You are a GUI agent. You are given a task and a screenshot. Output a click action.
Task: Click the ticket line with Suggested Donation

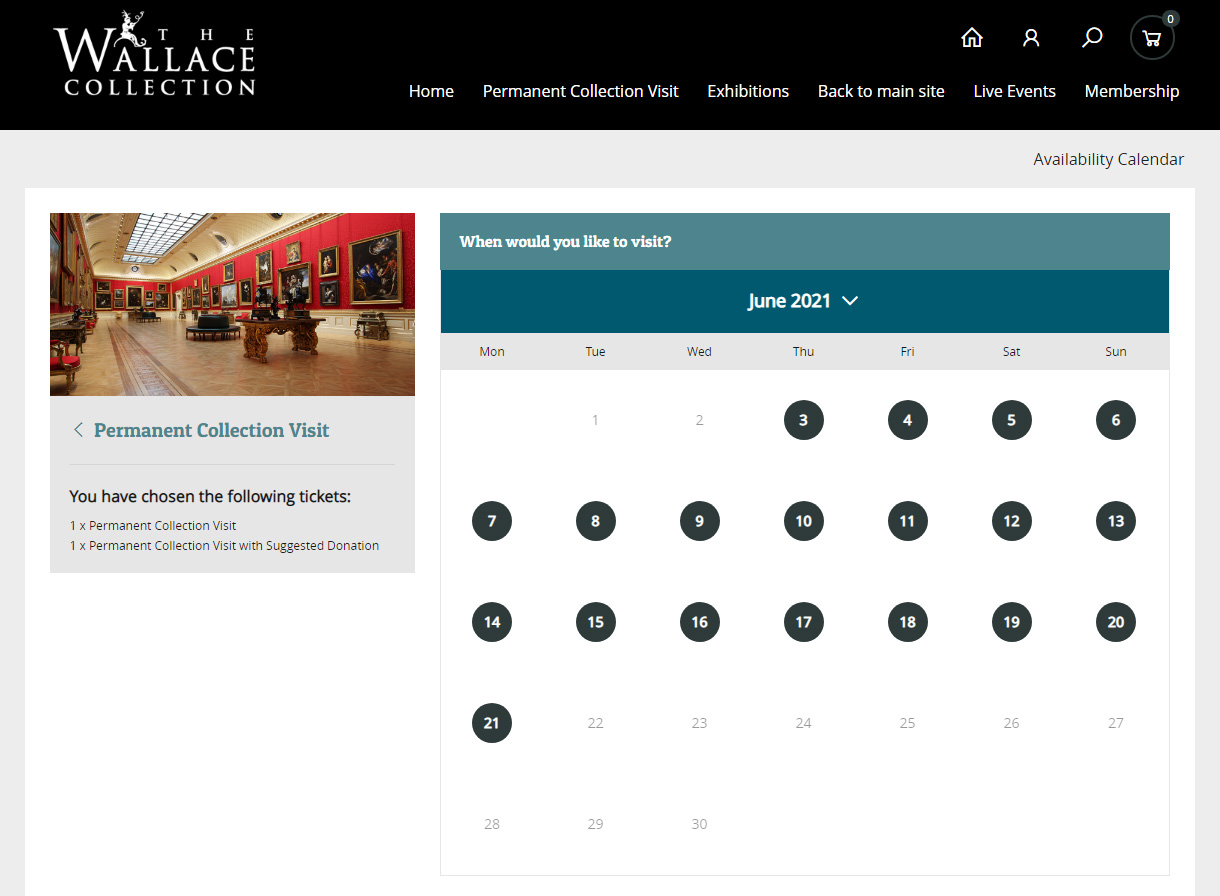click(224, 546)
